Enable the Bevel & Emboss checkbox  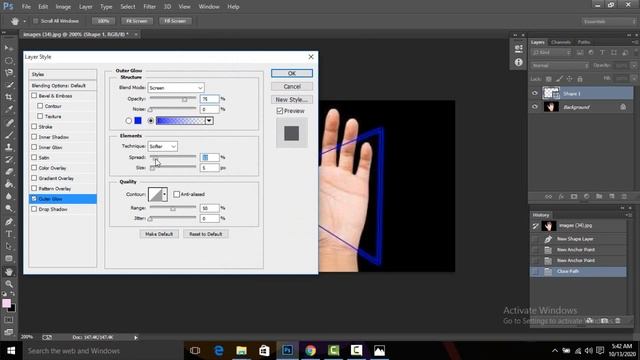tap(34, 96)
